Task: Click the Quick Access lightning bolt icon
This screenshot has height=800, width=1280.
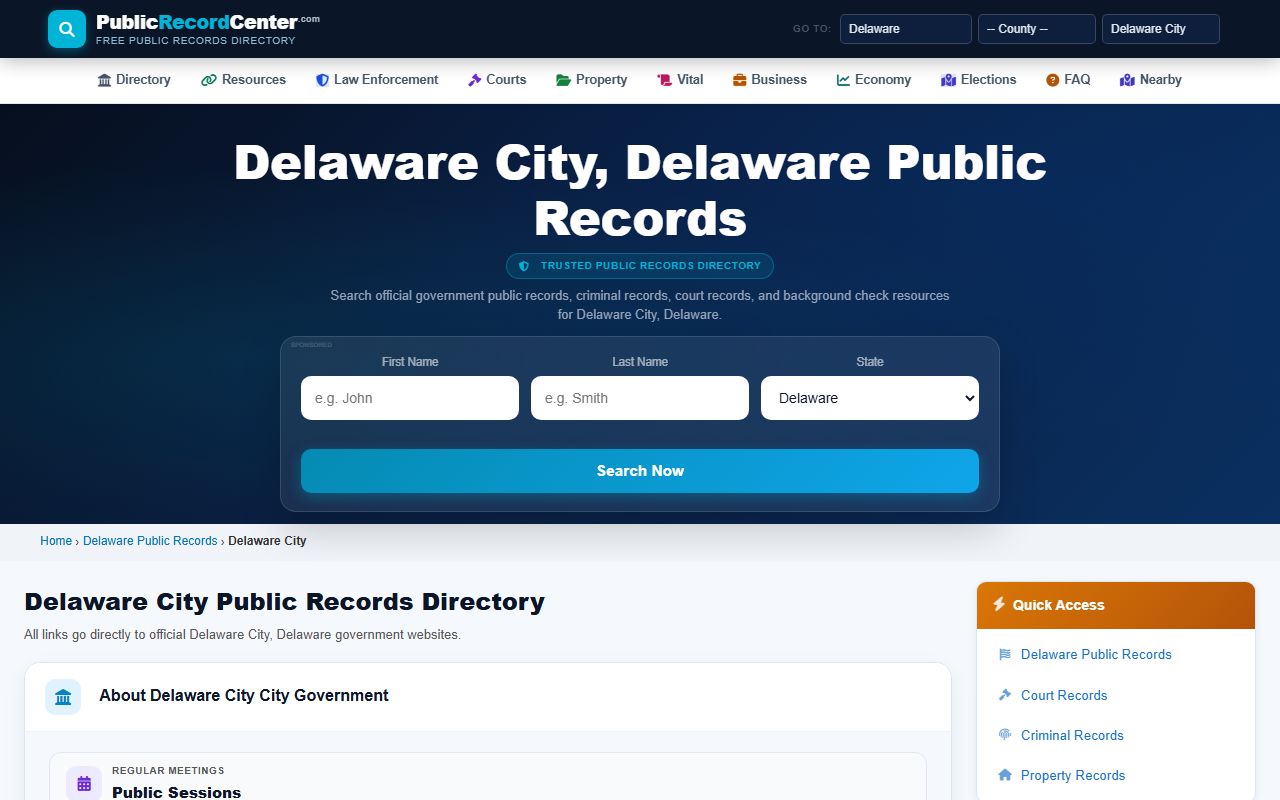Action: click(999, 604)
